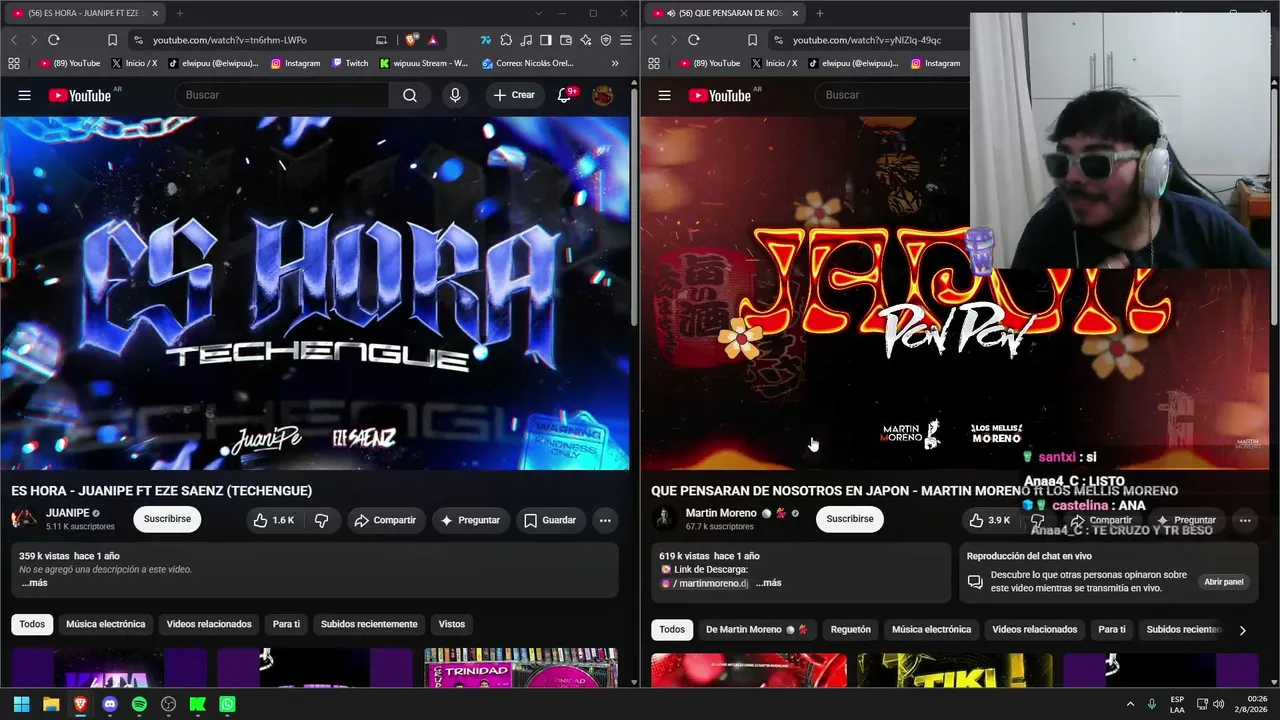The width and height of the screenshot is (1280, 720).
Task: Open the browser extensions puzzle icon
Action: 506,40
